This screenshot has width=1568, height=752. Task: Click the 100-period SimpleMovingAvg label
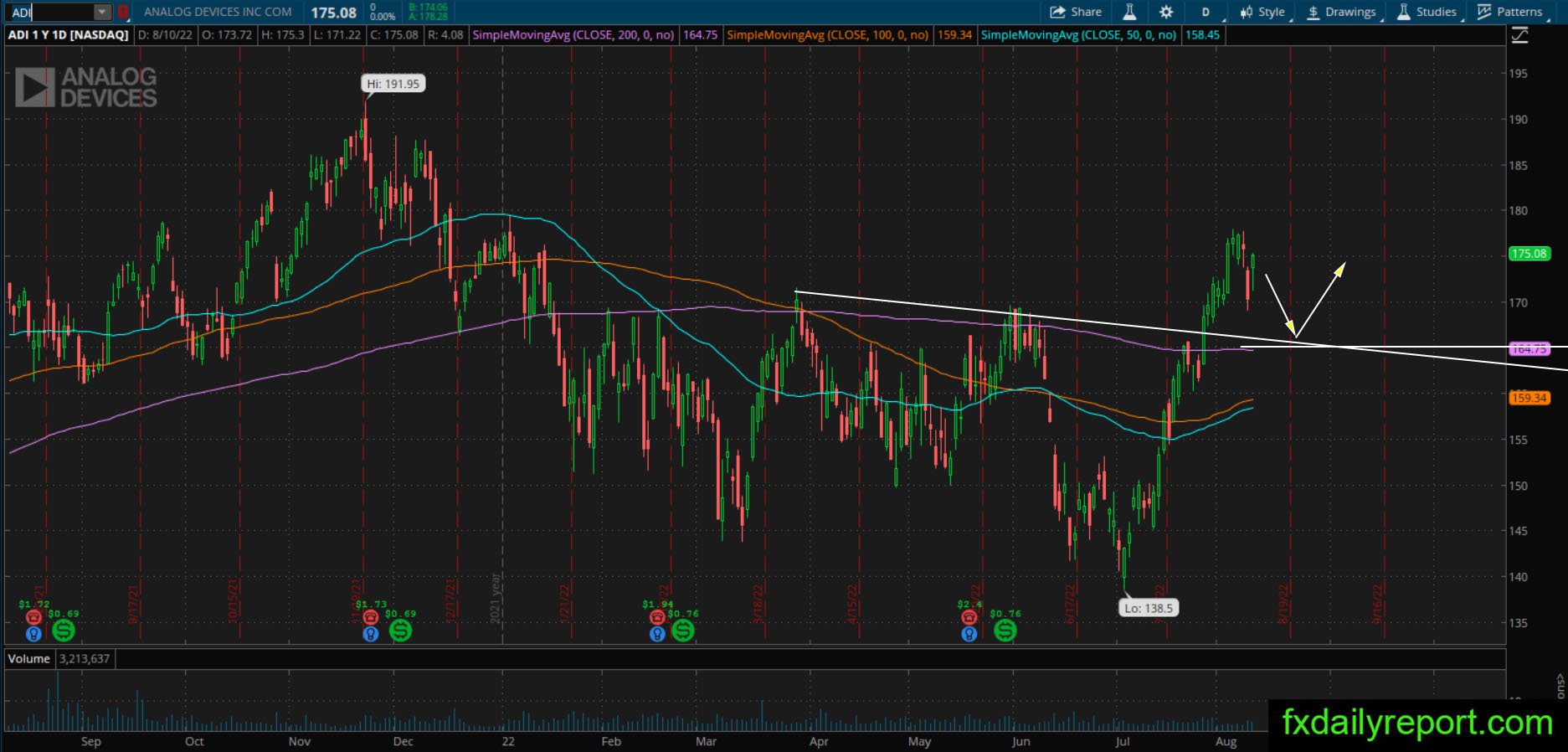point(827,35)
